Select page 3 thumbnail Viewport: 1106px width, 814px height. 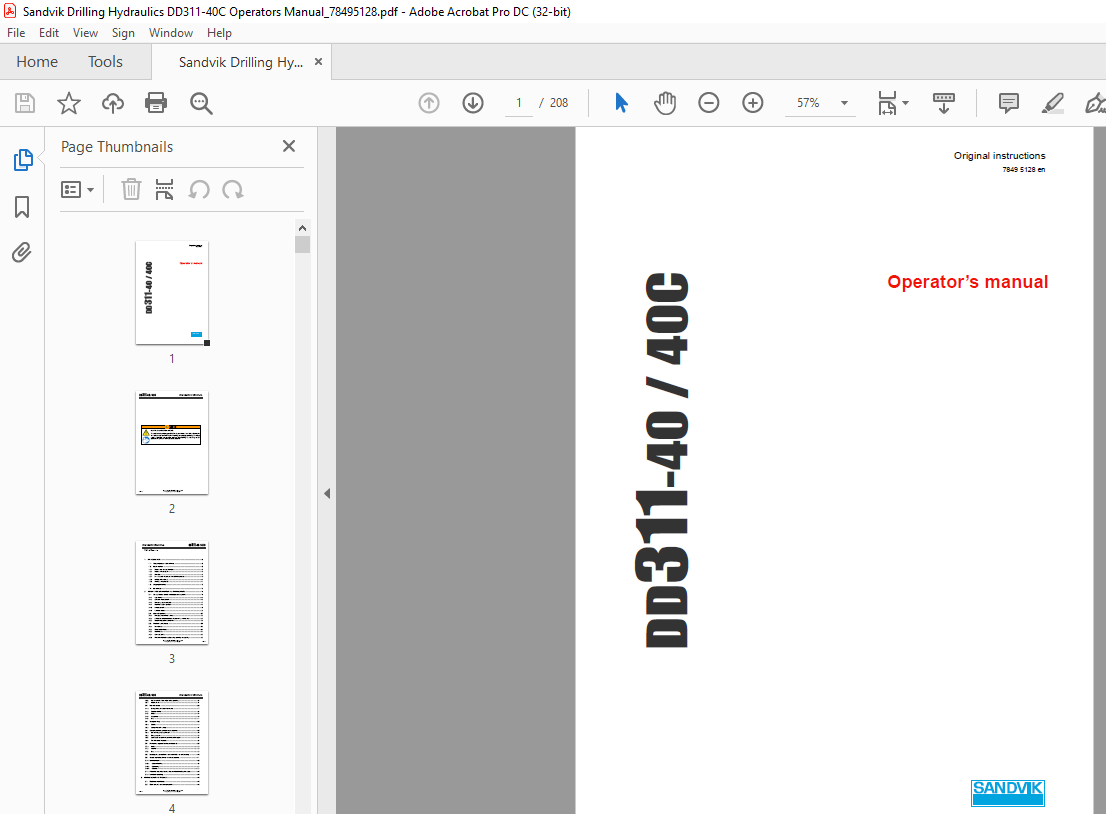[172, 593]
